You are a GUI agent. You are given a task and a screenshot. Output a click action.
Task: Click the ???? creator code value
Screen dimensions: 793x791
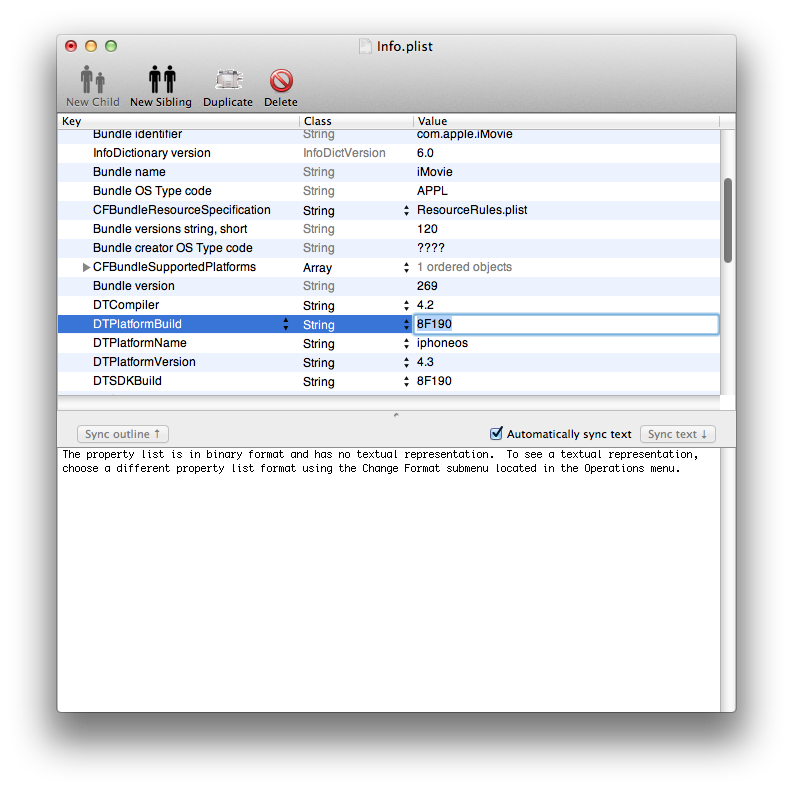pos(430,248)
